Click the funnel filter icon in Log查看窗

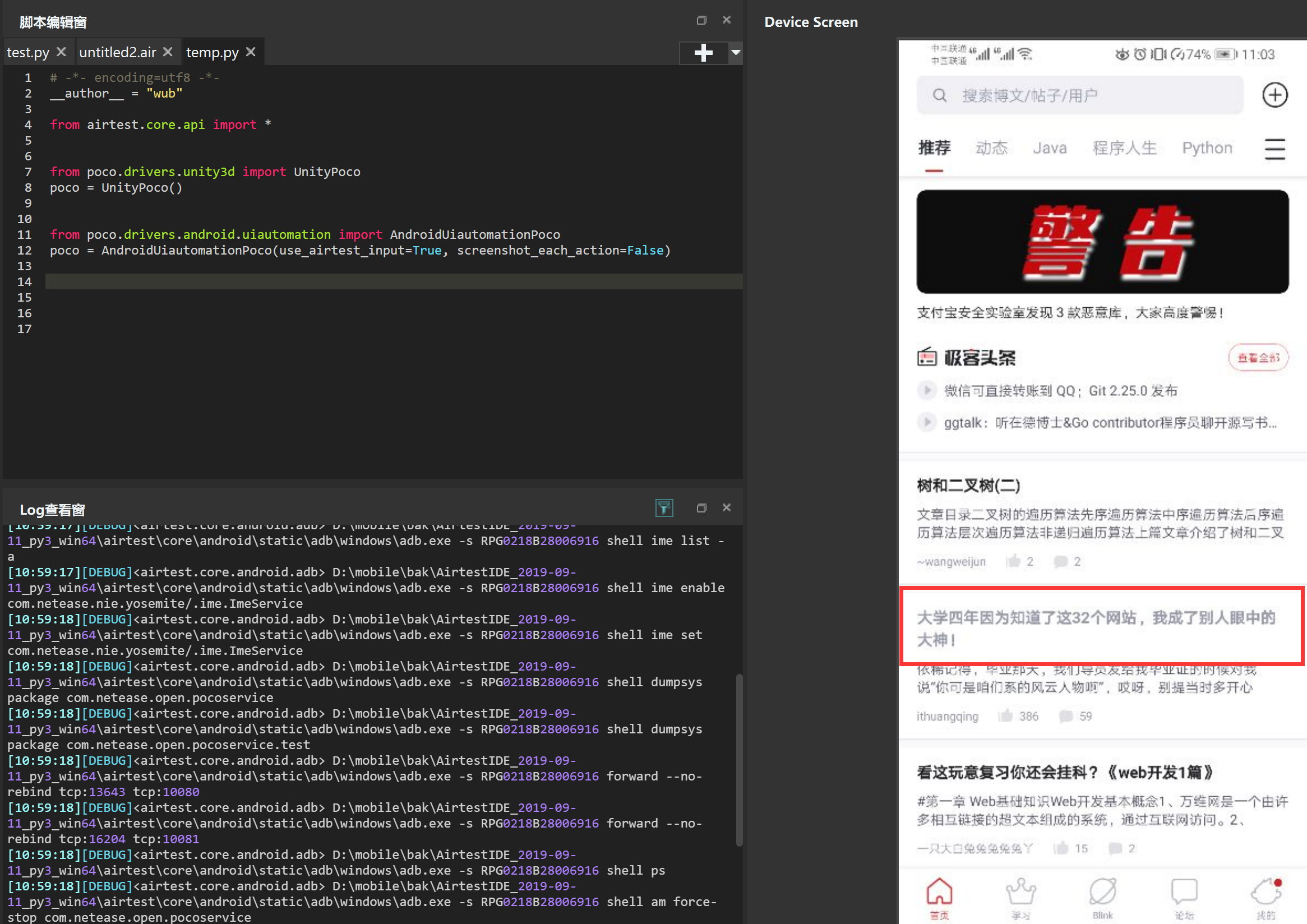click(664, 507)
